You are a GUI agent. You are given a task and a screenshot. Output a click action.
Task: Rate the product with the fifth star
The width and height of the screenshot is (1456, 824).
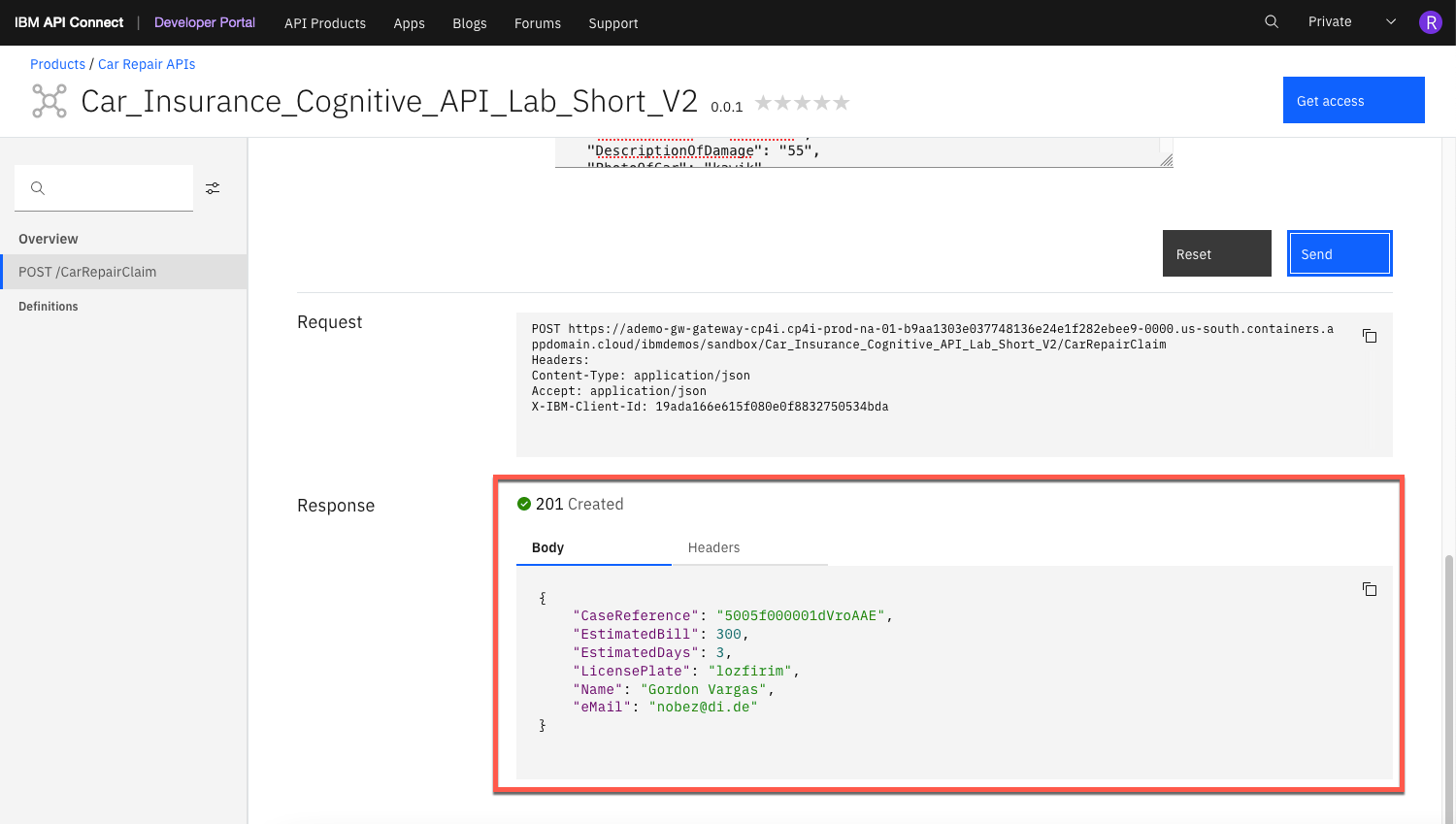(x=841, y=103)
